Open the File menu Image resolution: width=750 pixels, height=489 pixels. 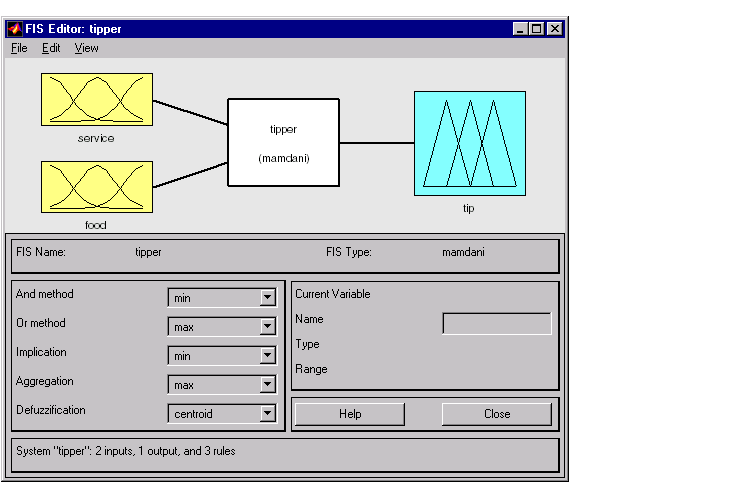(19, 48)
